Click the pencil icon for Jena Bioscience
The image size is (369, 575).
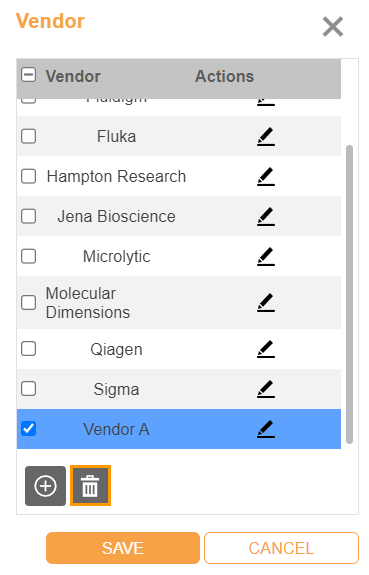(x=266, y=216)
